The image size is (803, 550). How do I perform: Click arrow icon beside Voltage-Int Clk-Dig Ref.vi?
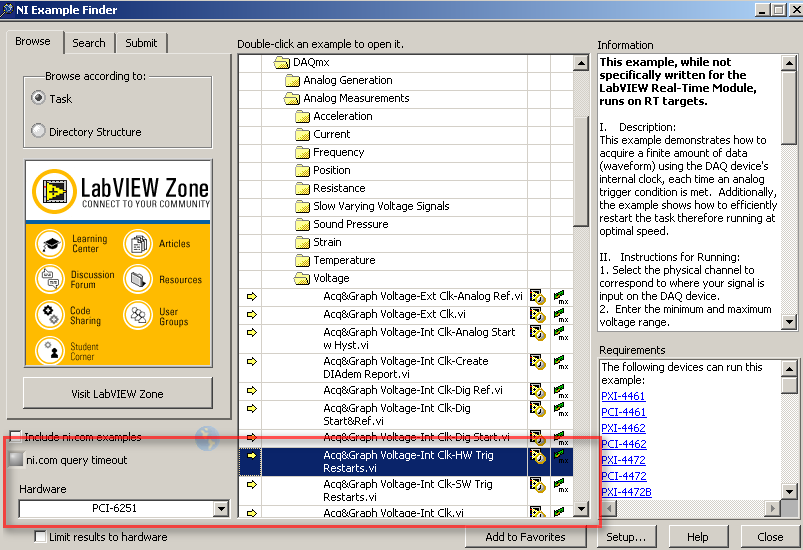click(x=251, y=391)
